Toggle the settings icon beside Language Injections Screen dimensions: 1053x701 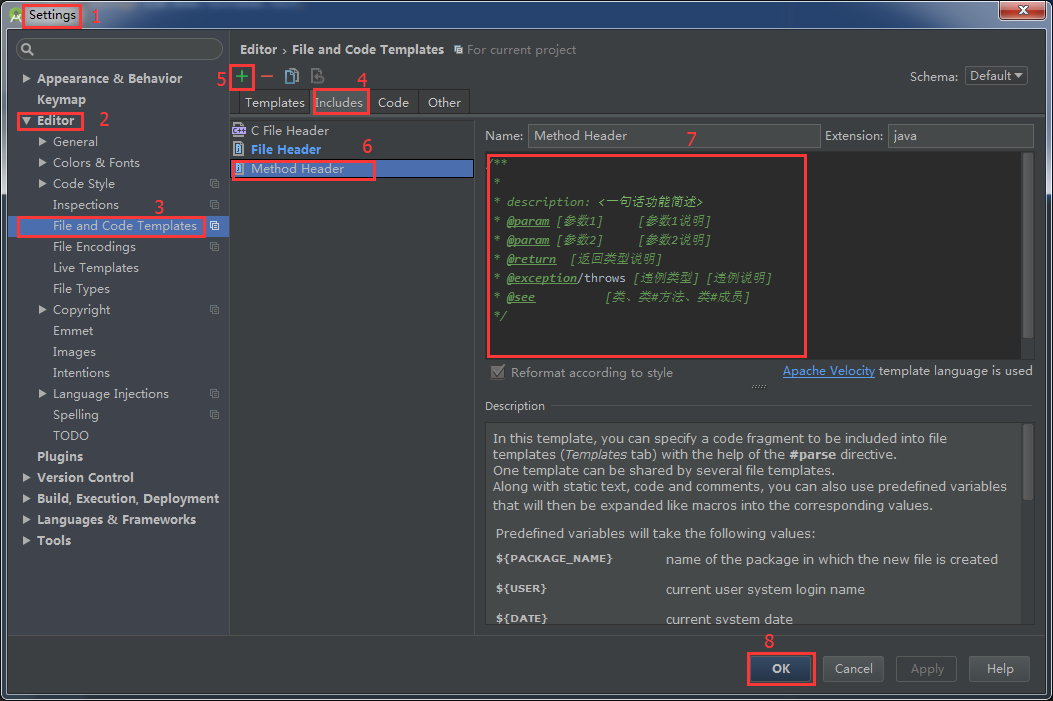pyautogui.click(x=214, y=393)
